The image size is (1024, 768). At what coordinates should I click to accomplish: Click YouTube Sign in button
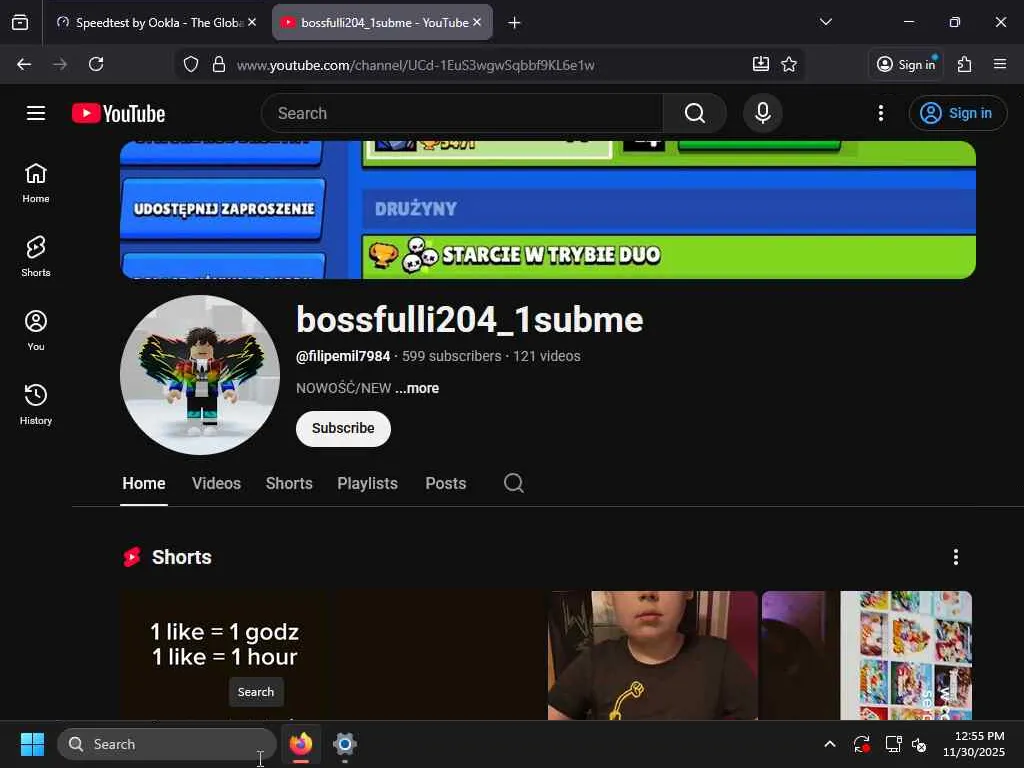click(x=958, y=114)
